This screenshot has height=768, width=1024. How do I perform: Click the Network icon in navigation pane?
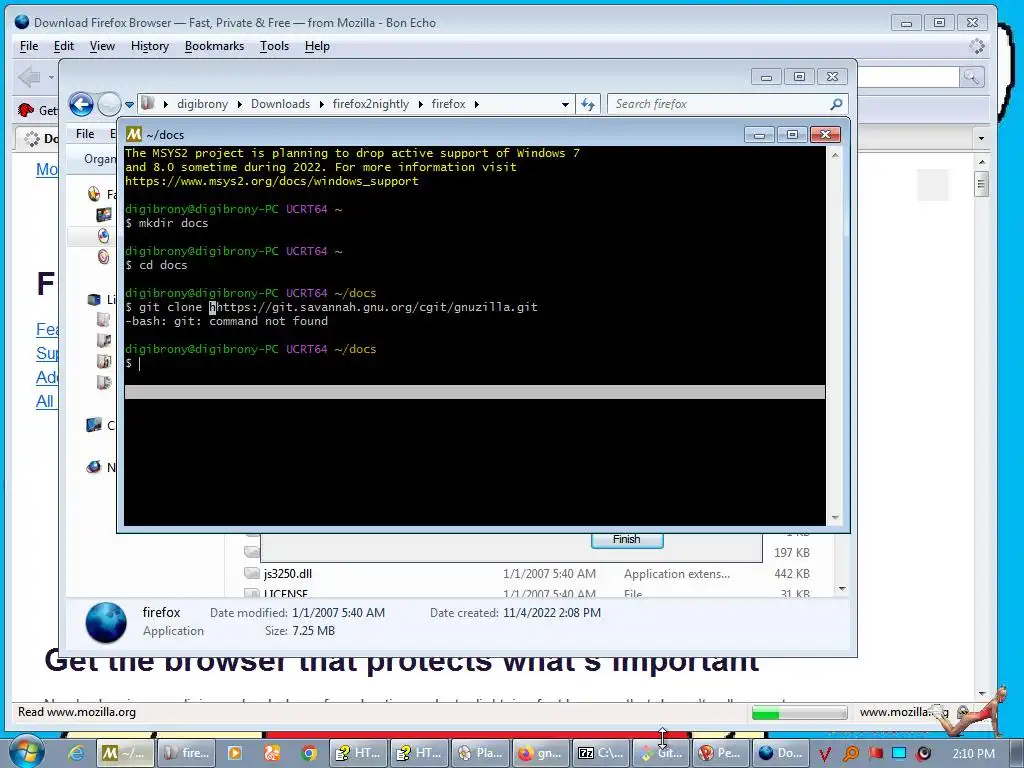tap(94, 467)
